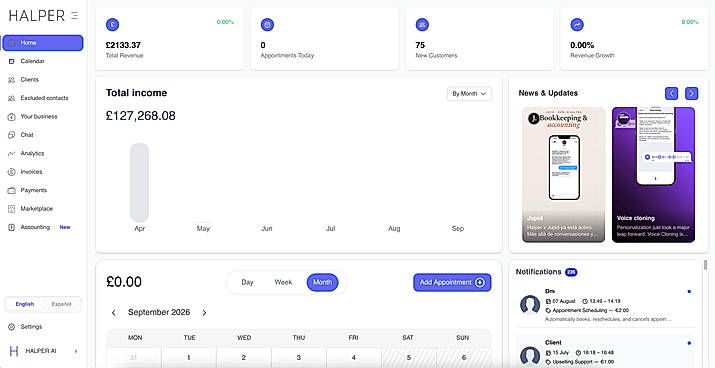Click the Accounting New badge
Screen dimensions: 715x368
65,227
